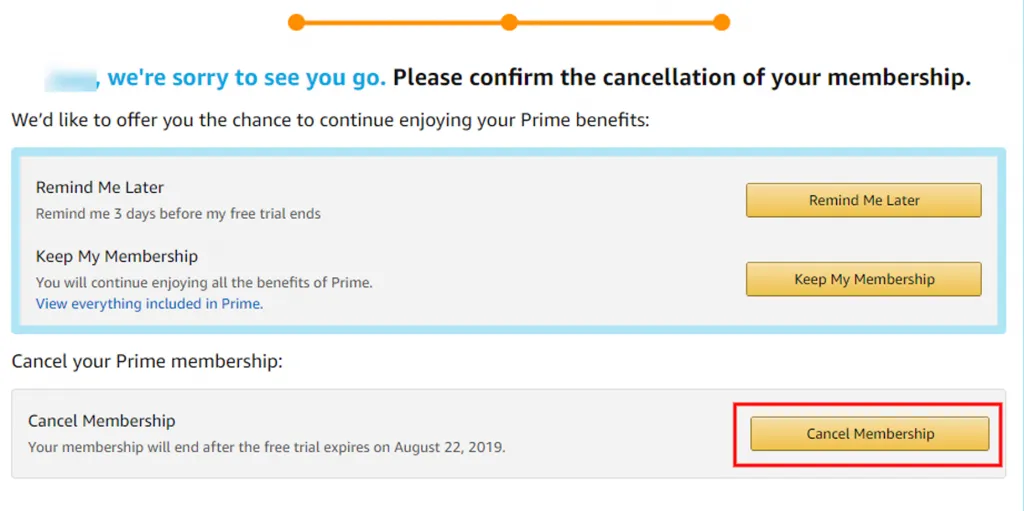Click progress bar segment between middle and last dots
1024x511 pixels.
(615, 22)
